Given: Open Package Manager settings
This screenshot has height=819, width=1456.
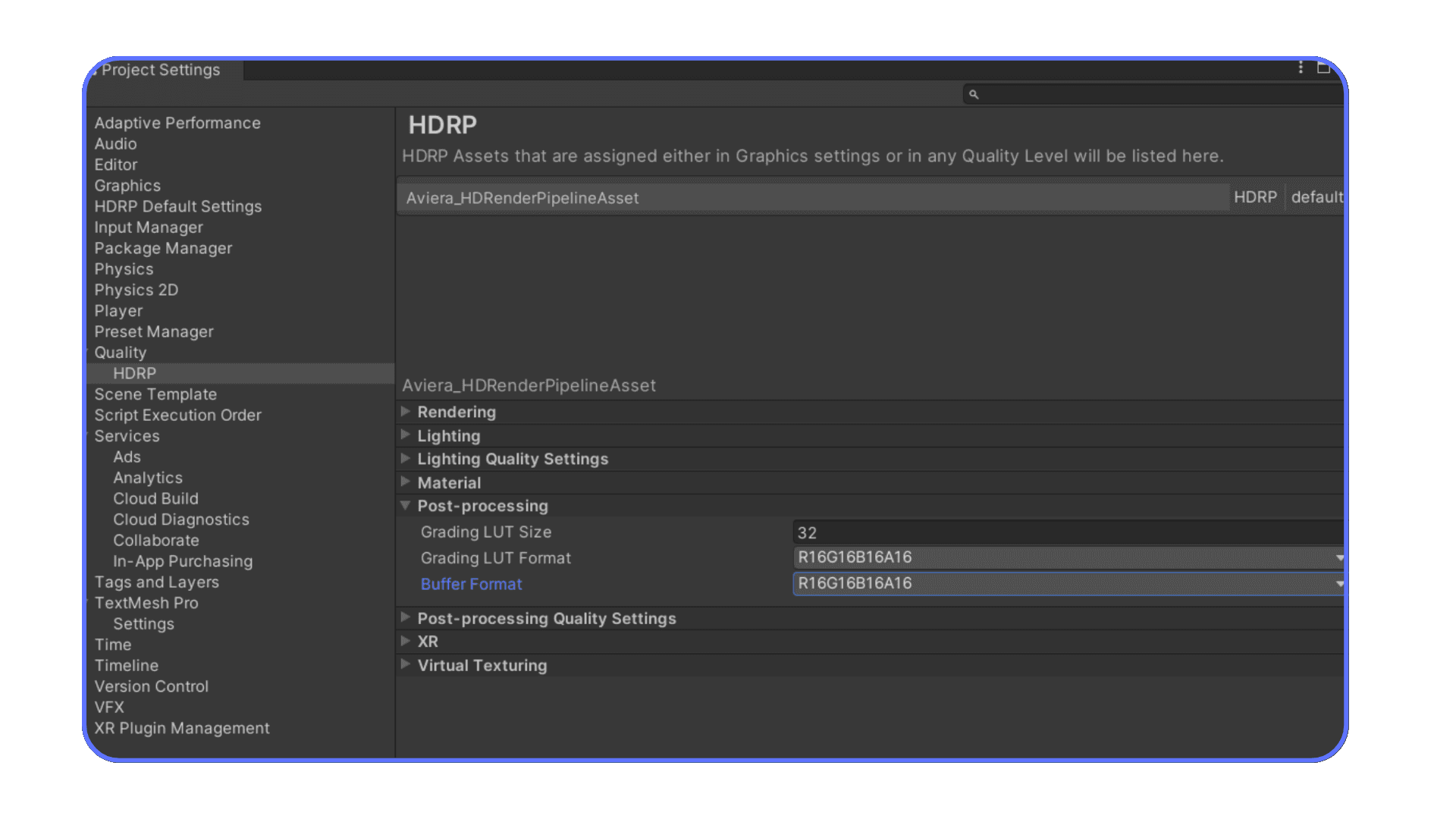Looking at the screenshot, I should [163, 248].
